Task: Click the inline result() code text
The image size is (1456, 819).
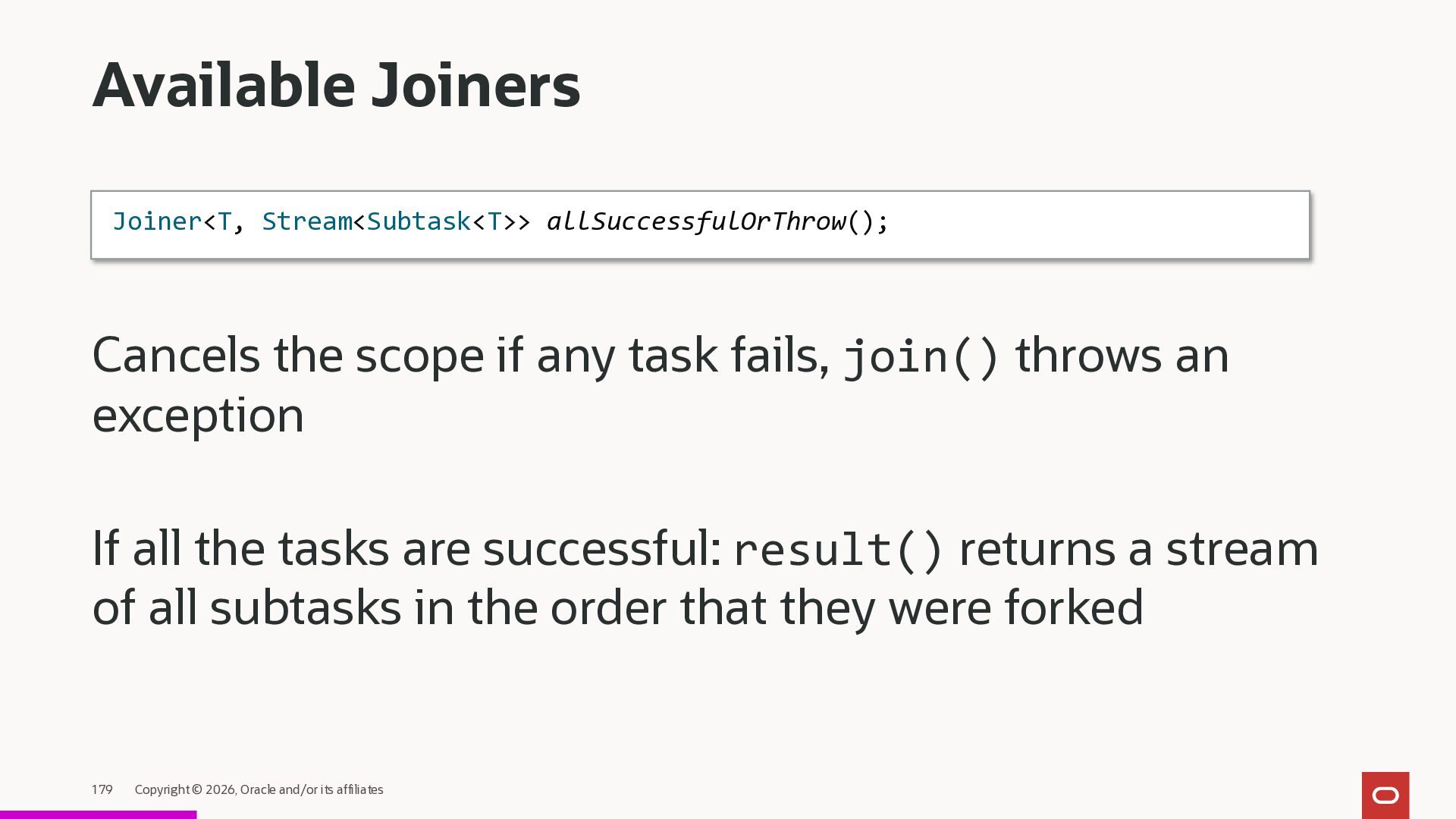Action: [839, 549]
